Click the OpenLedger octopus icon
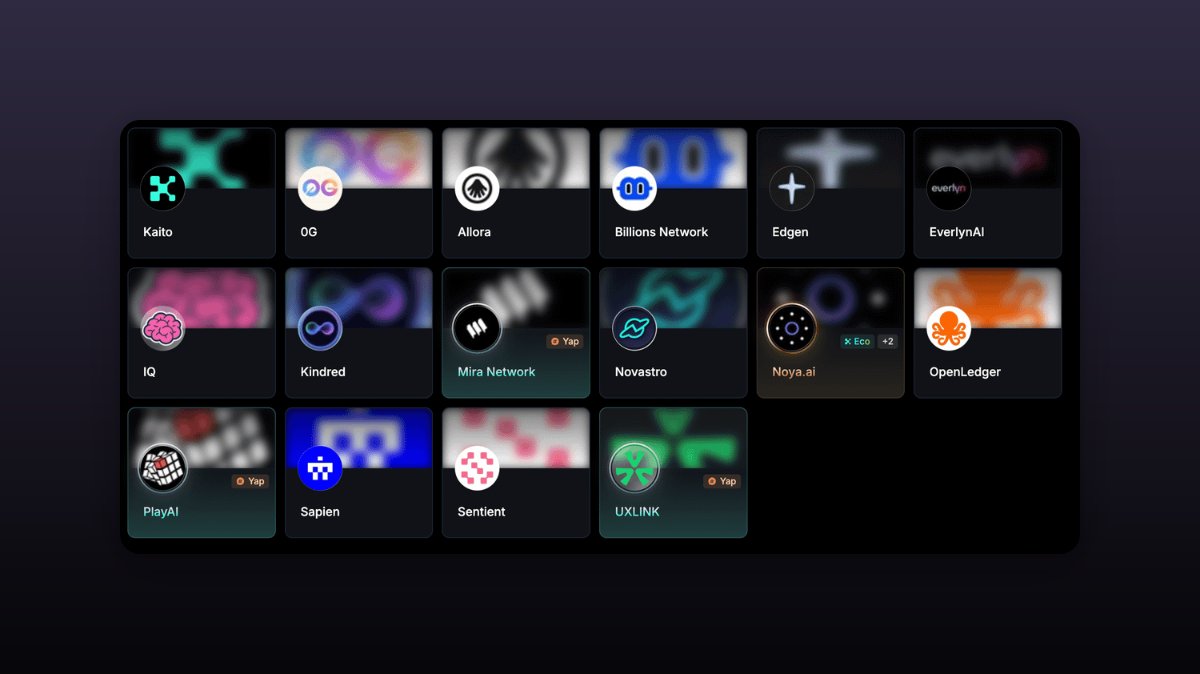Viewport: 1200px width, 674px height. (948, 328)
